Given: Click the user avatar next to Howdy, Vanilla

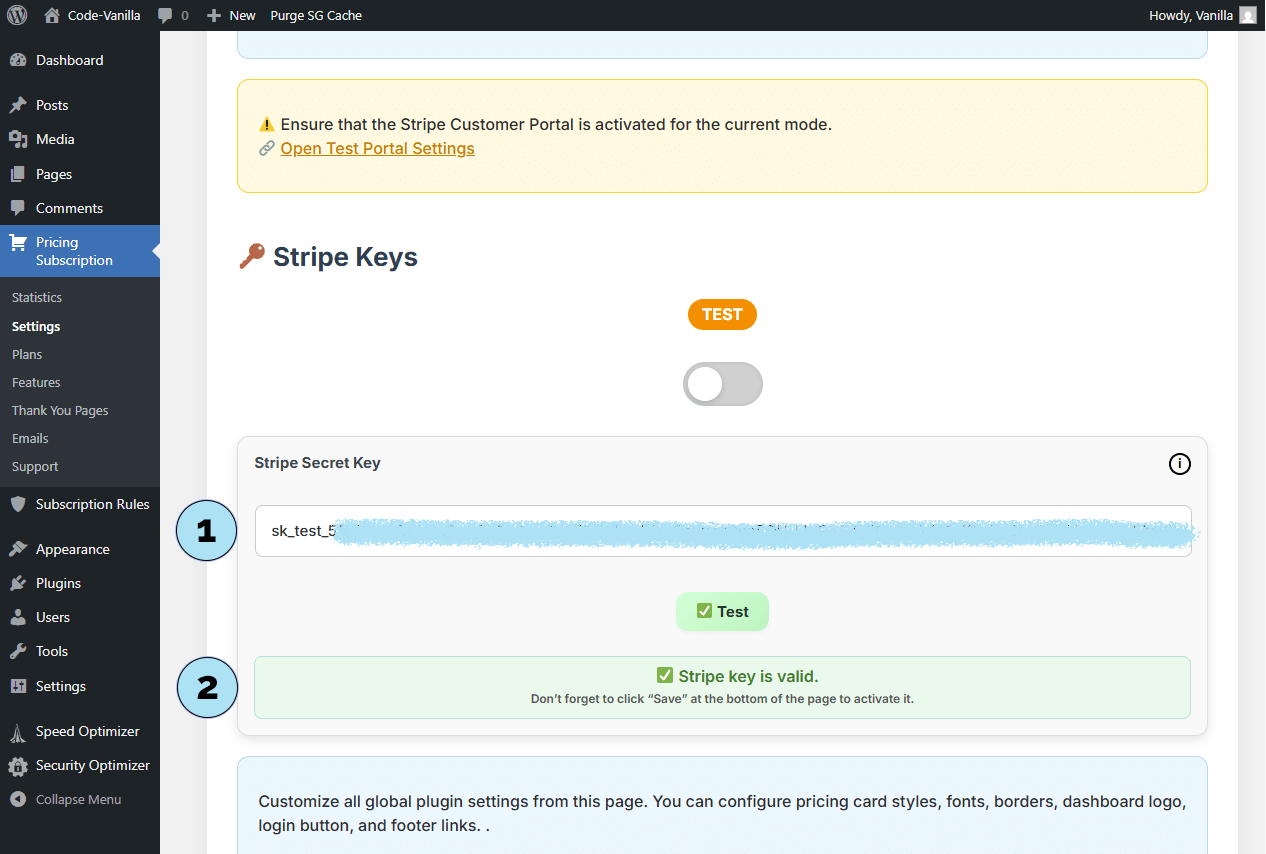Looking at the screenshot, I should (1248, 15).
